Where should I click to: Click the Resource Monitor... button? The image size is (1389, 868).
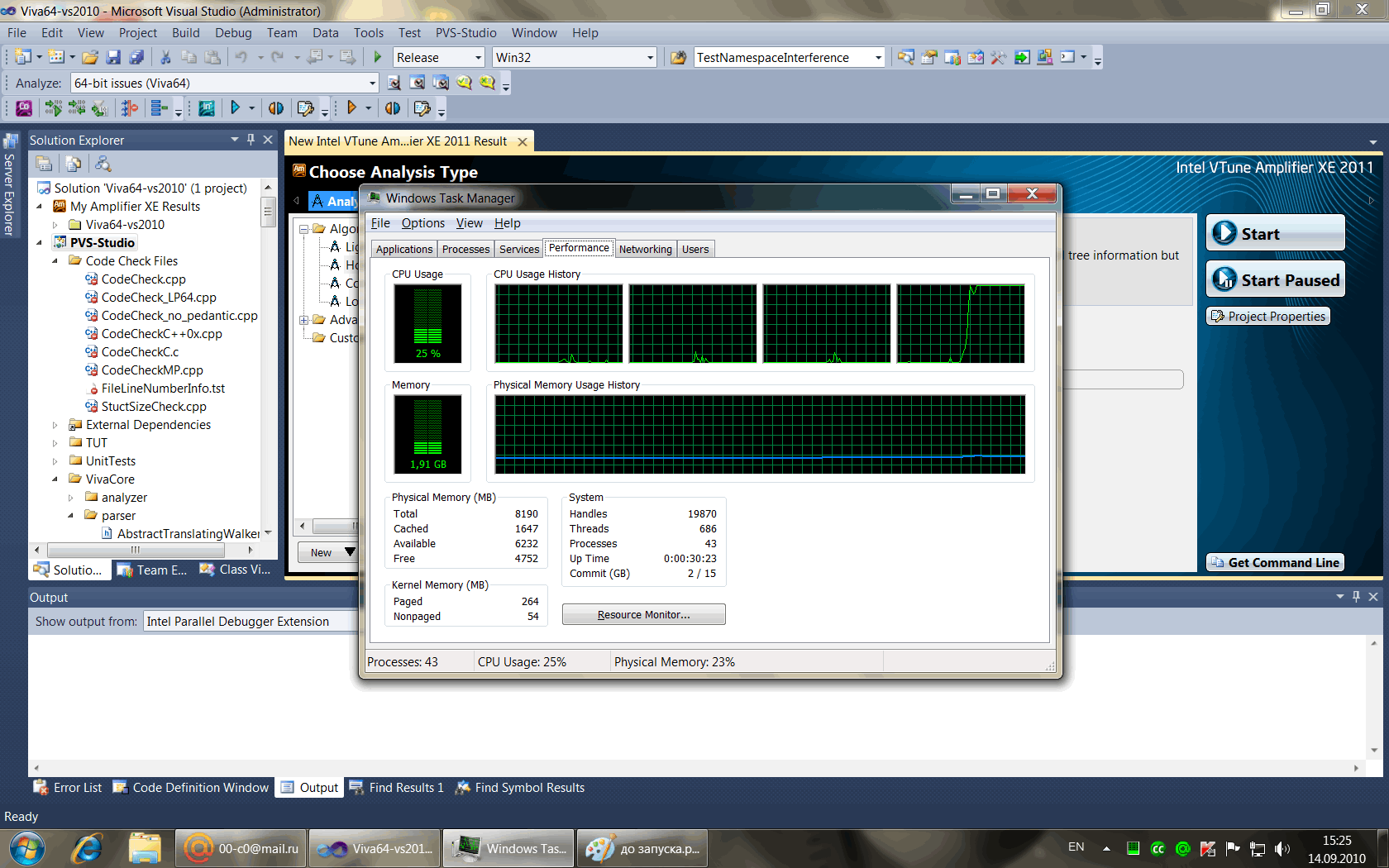[643, 614]
